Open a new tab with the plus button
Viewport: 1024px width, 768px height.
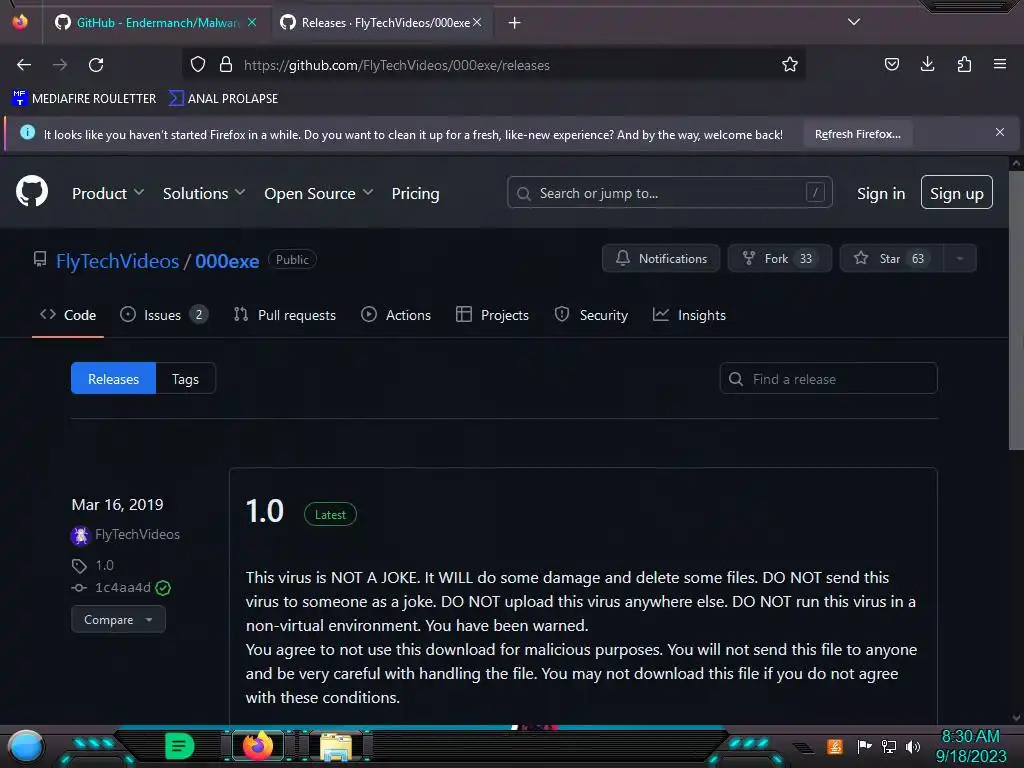(x=515, y=23)
